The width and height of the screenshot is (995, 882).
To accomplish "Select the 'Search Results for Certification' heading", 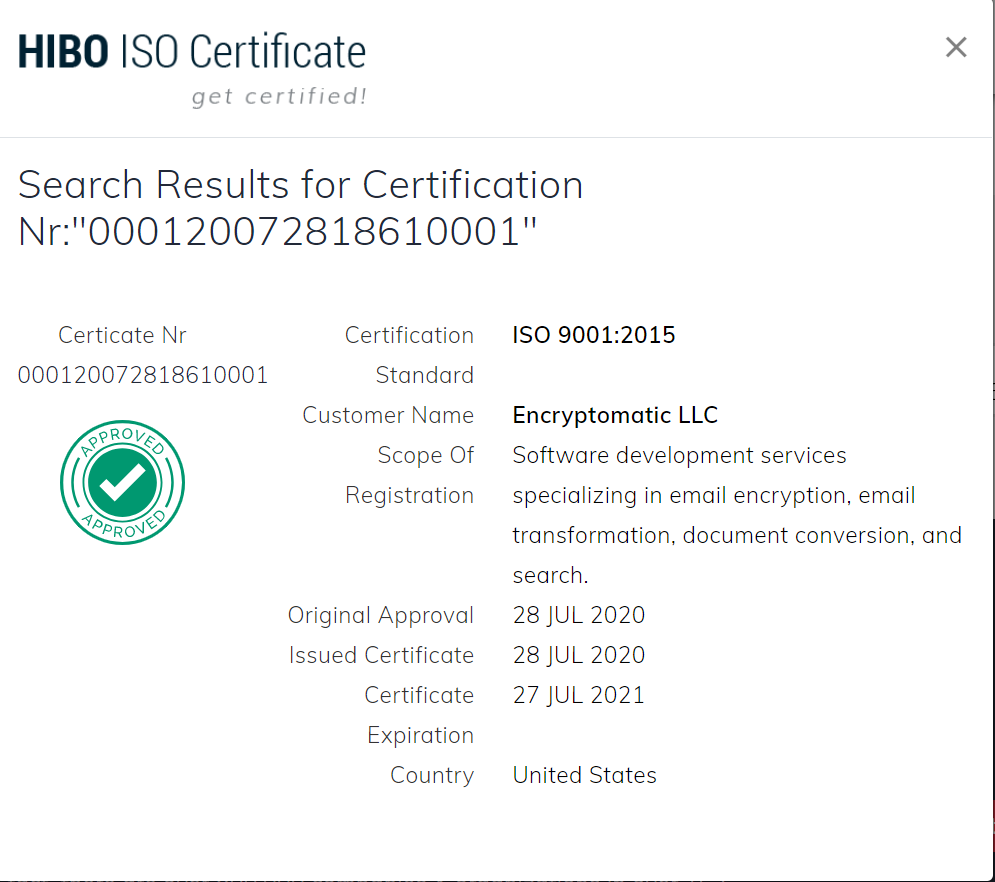I will [300, 207].
